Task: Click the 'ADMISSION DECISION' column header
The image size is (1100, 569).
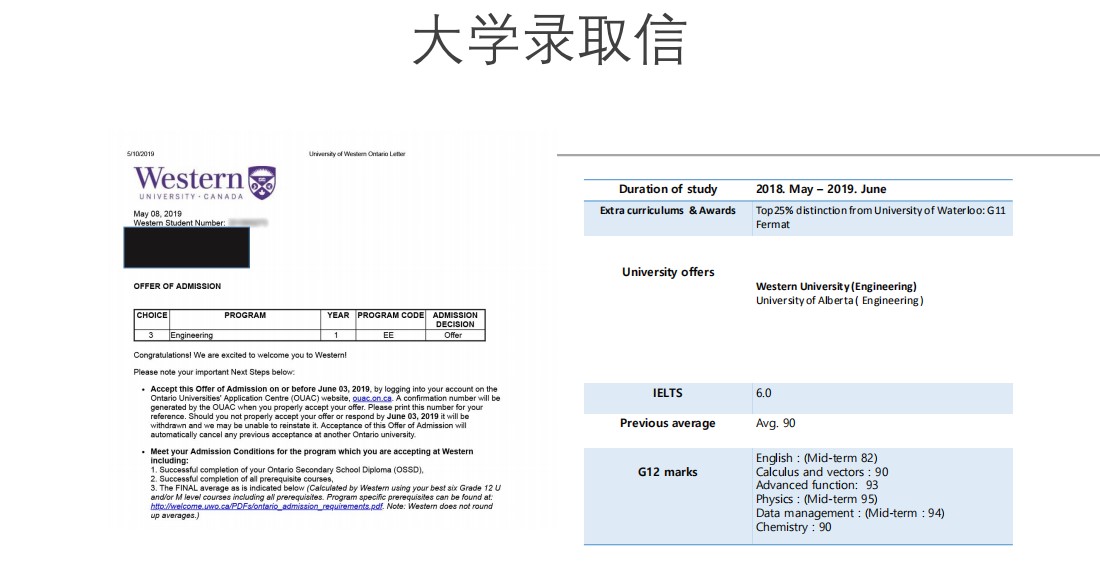Action: 455,320
